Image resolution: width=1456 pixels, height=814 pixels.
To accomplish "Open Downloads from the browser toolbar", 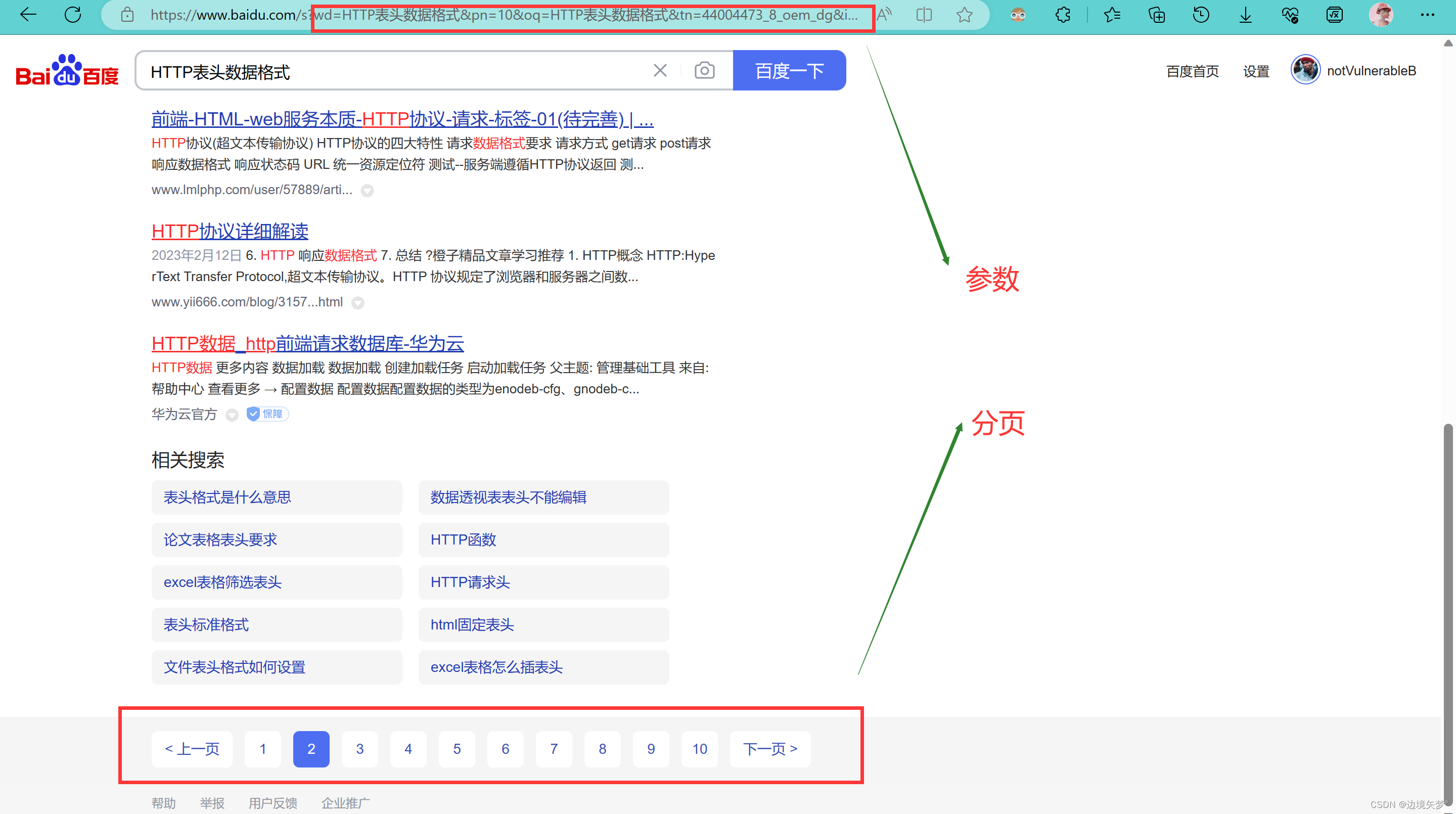I will 1245,15.
